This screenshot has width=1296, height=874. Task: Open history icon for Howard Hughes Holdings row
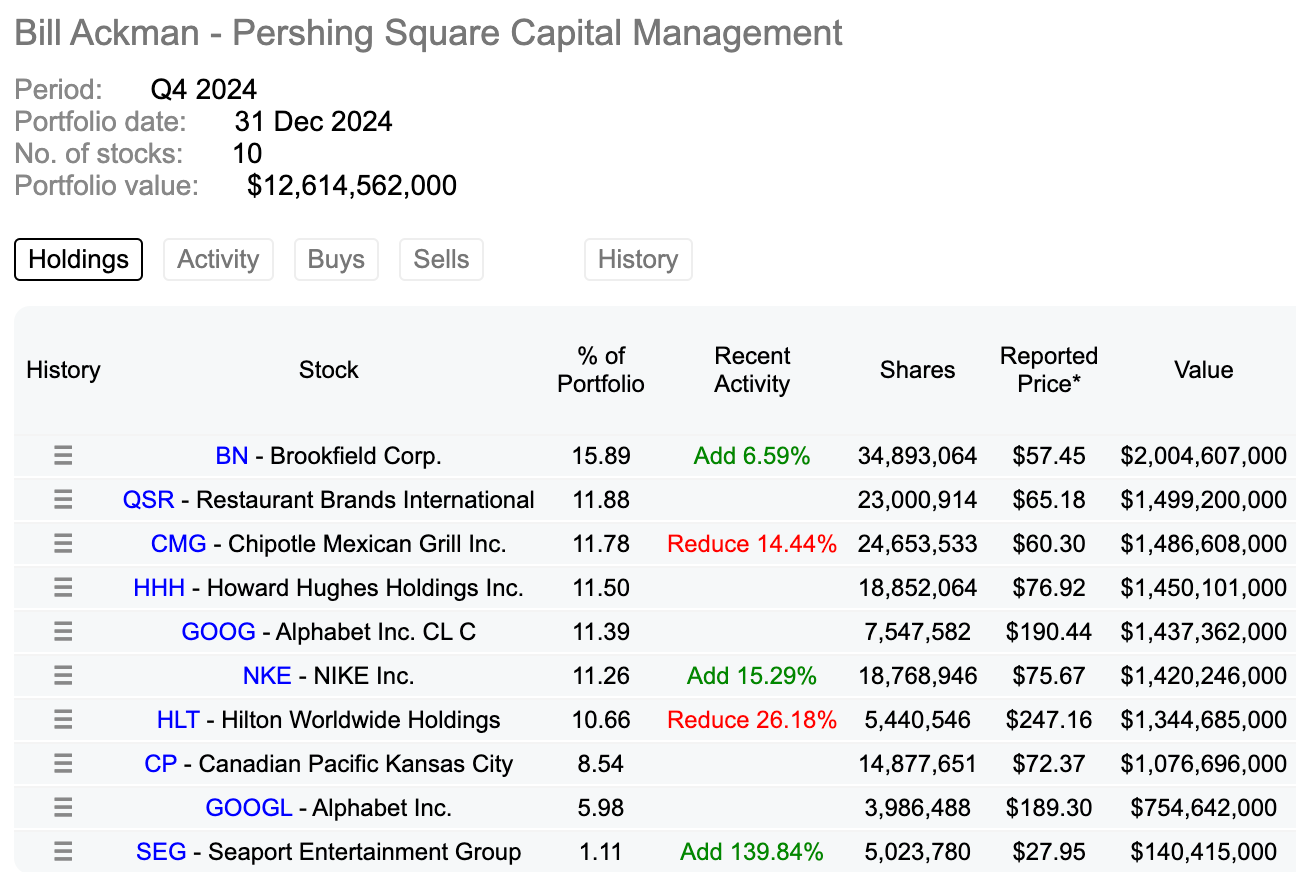[x=63, y=588]
